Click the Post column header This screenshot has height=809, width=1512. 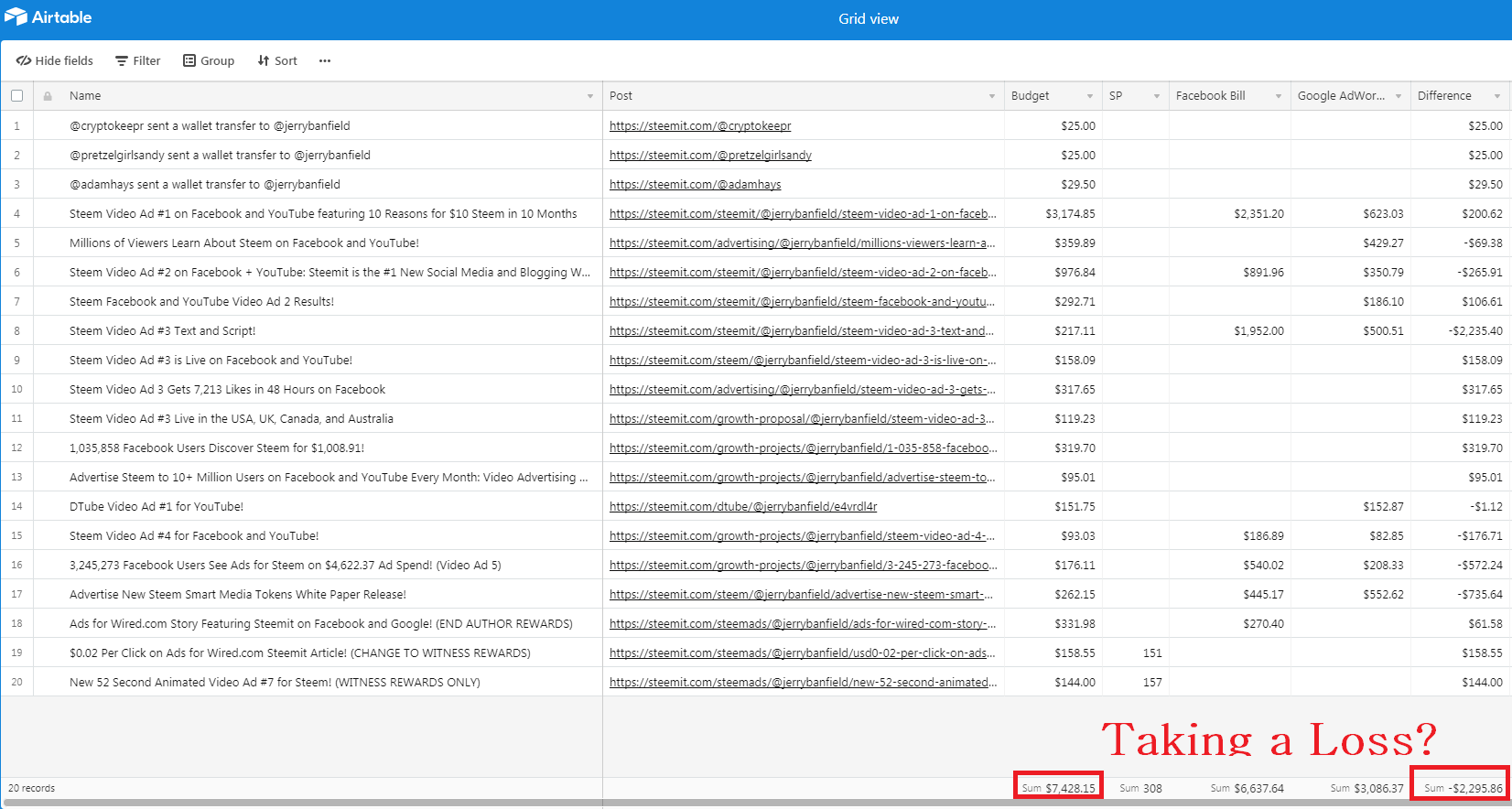coord(804,96)
